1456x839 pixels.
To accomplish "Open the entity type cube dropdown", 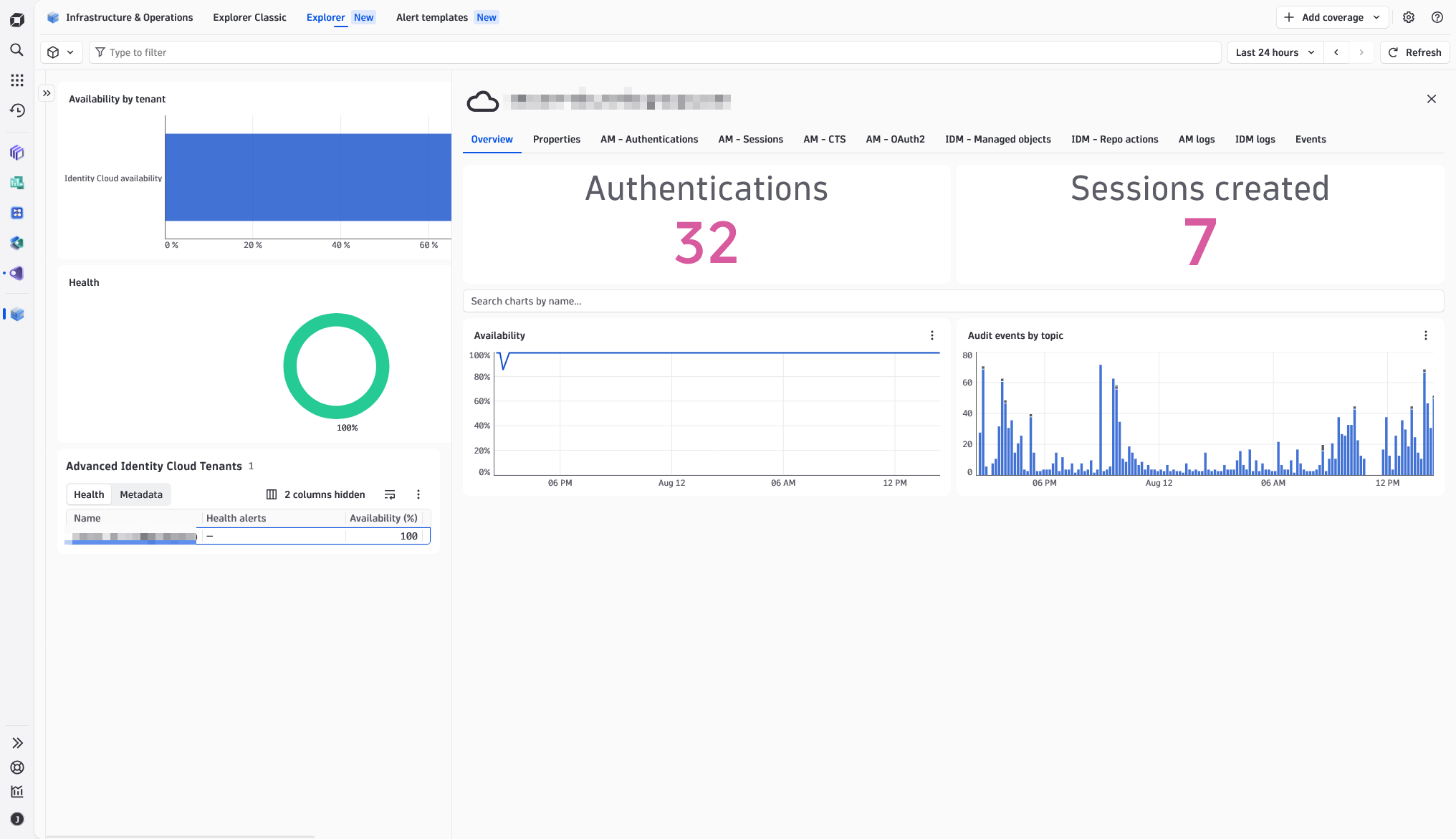I will [x=61, y=52].
